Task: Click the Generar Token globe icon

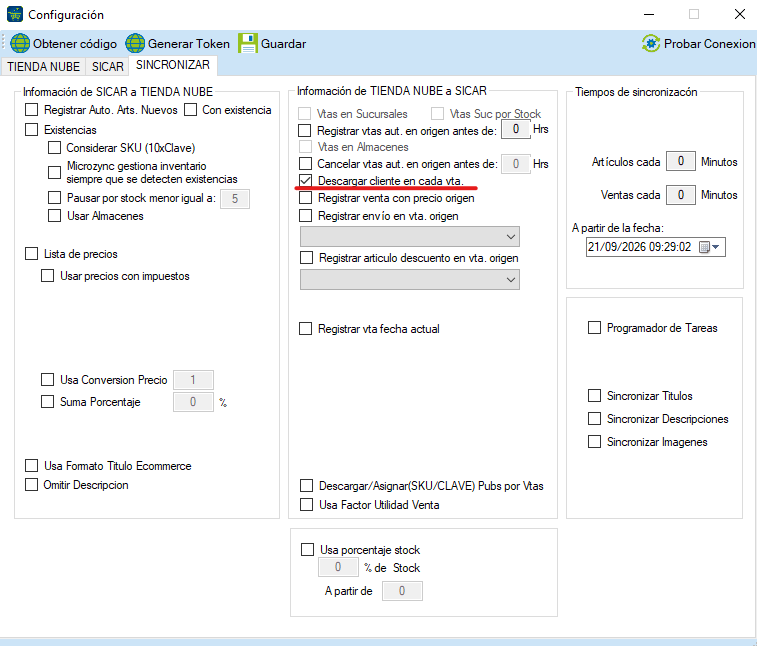Action: [x=135, y=43]
